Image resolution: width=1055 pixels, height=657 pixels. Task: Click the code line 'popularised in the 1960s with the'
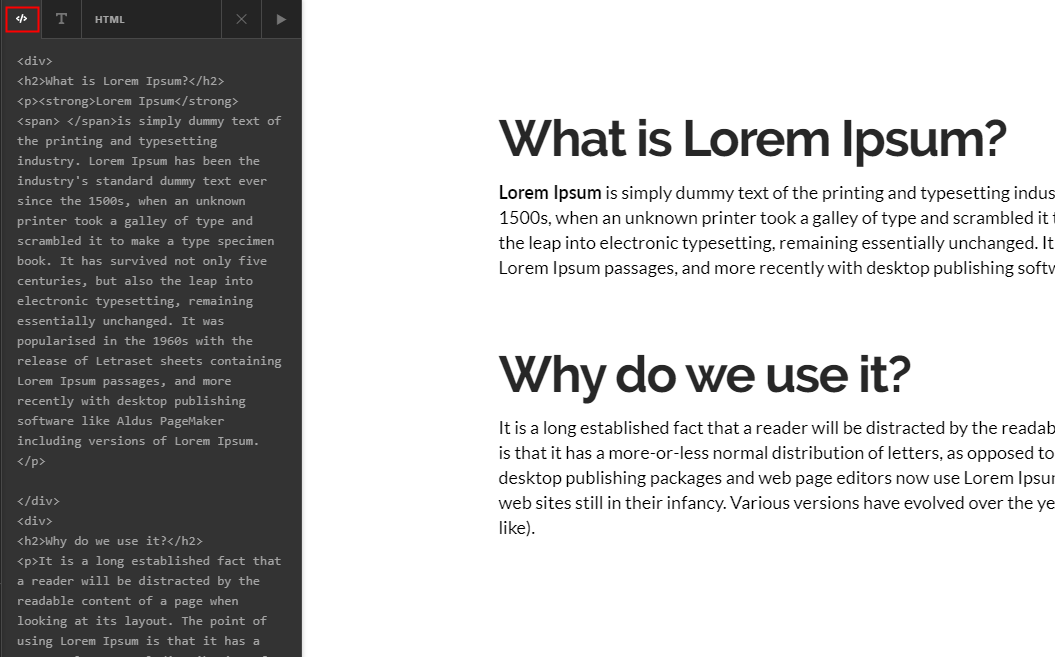135,341
